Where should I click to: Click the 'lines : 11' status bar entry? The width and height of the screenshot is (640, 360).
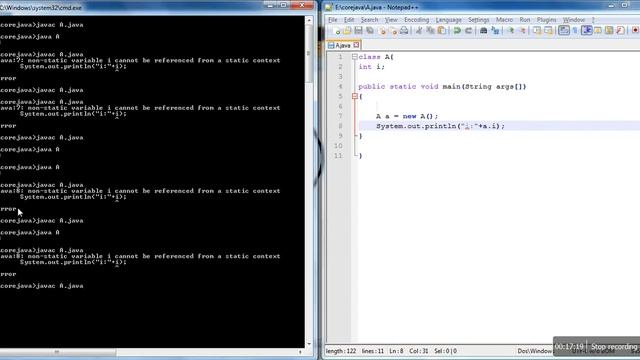(373, 351)
